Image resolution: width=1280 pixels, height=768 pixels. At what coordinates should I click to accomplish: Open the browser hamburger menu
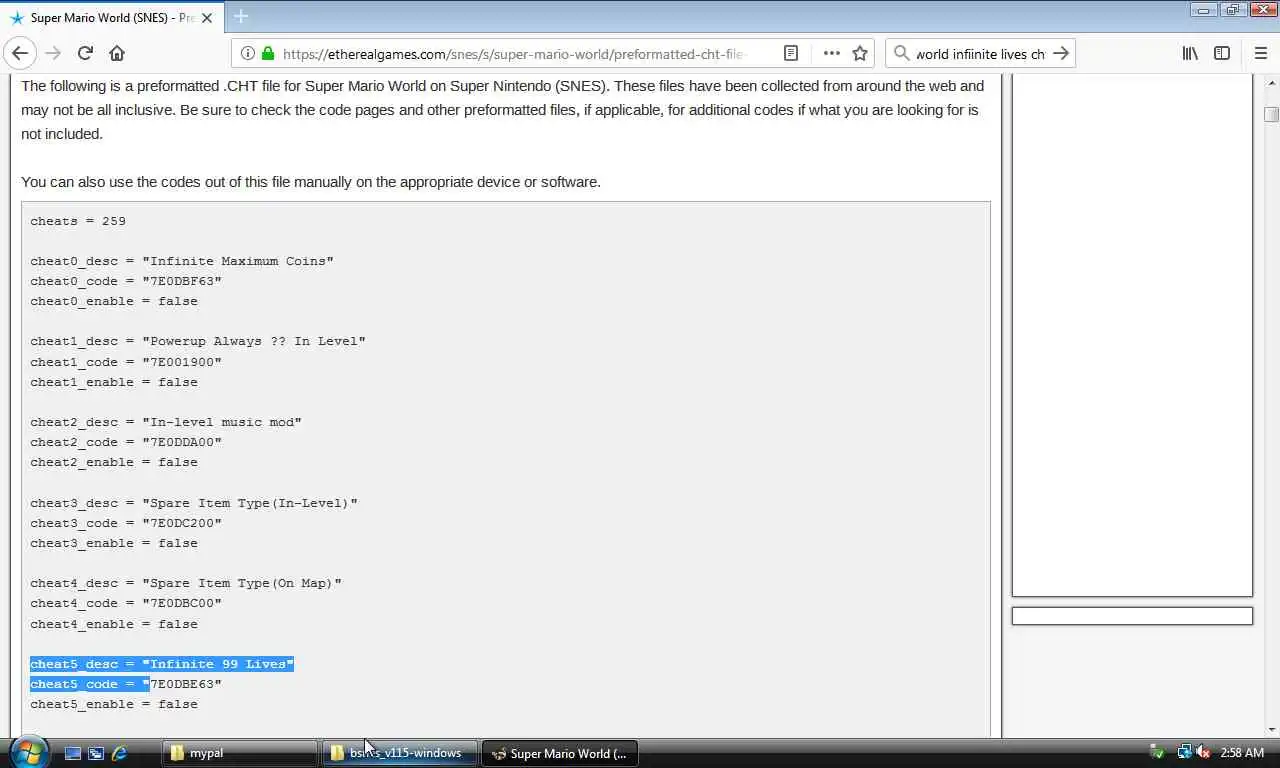point(1261,53)
